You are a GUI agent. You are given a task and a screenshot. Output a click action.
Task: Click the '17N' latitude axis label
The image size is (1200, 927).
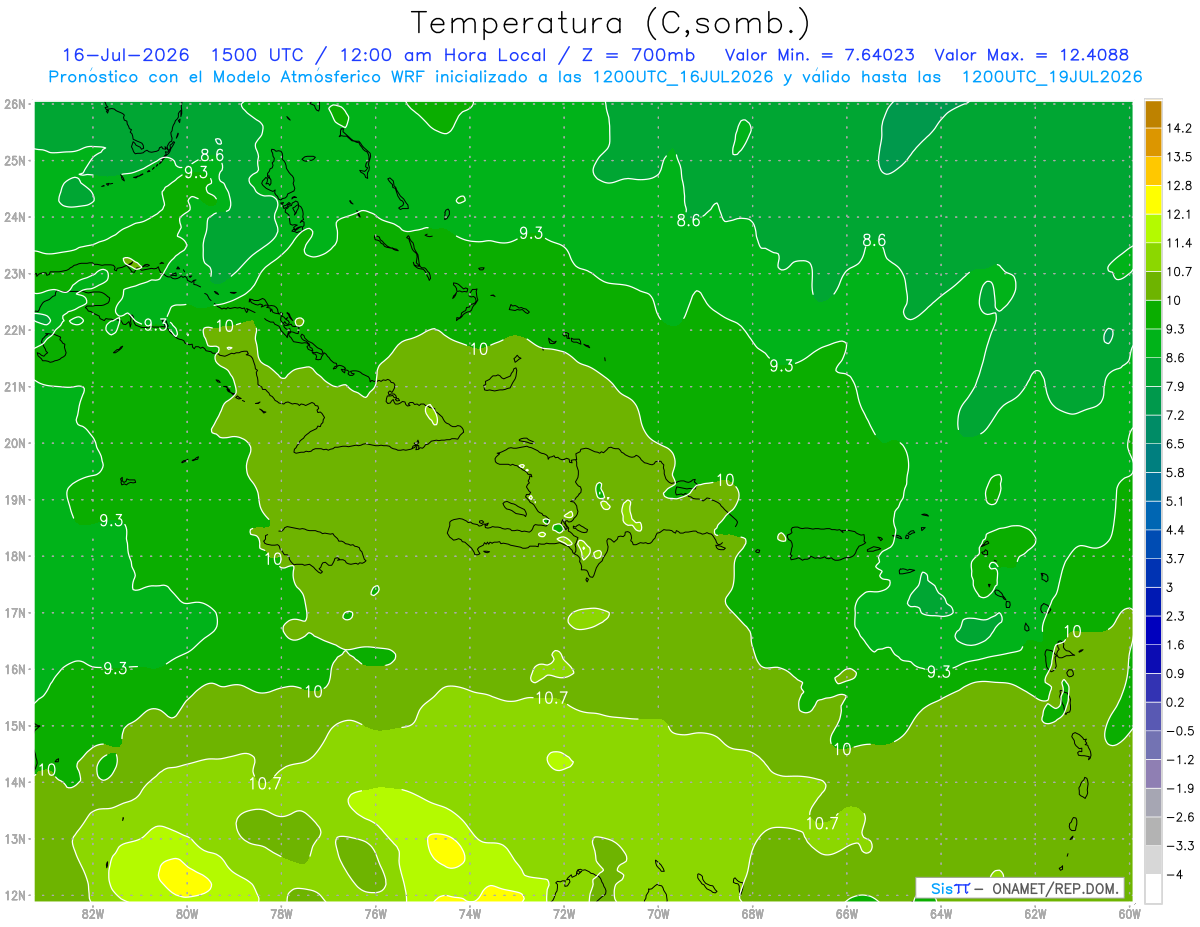[x=14, y=613]
